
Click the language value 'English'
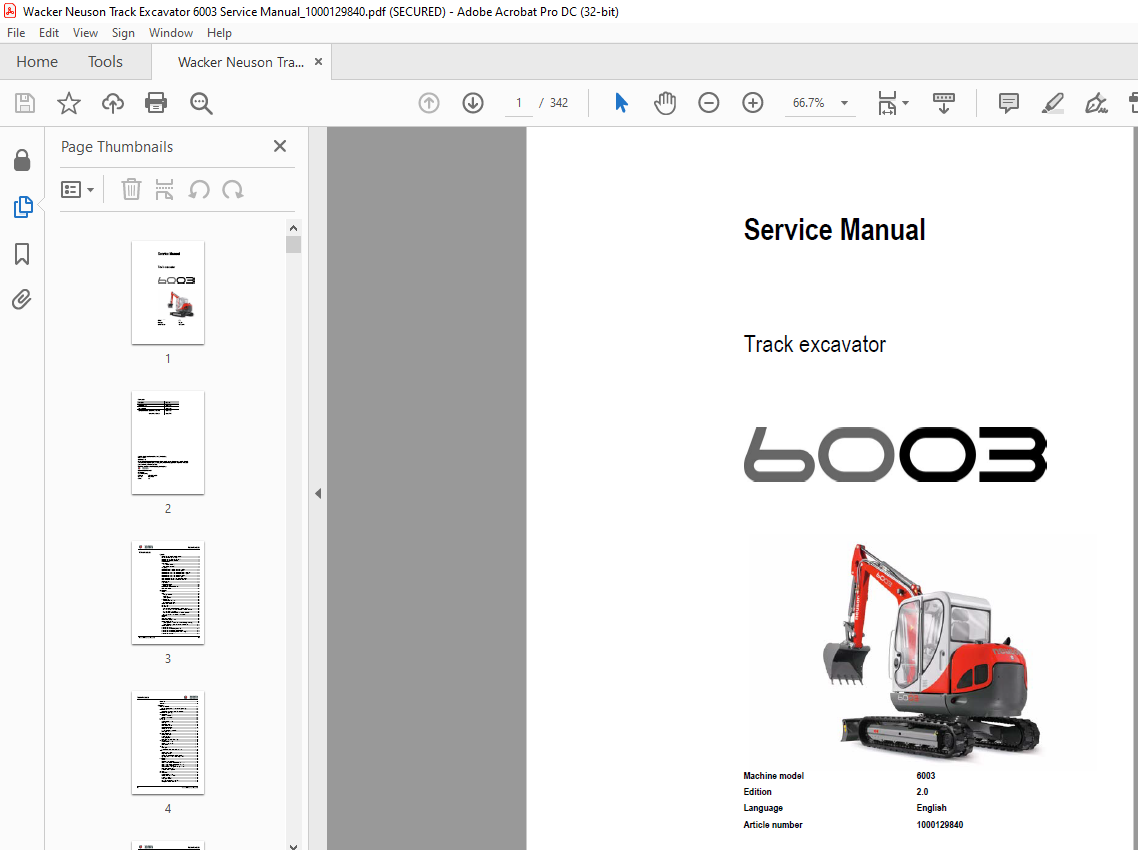coord(931,808)
